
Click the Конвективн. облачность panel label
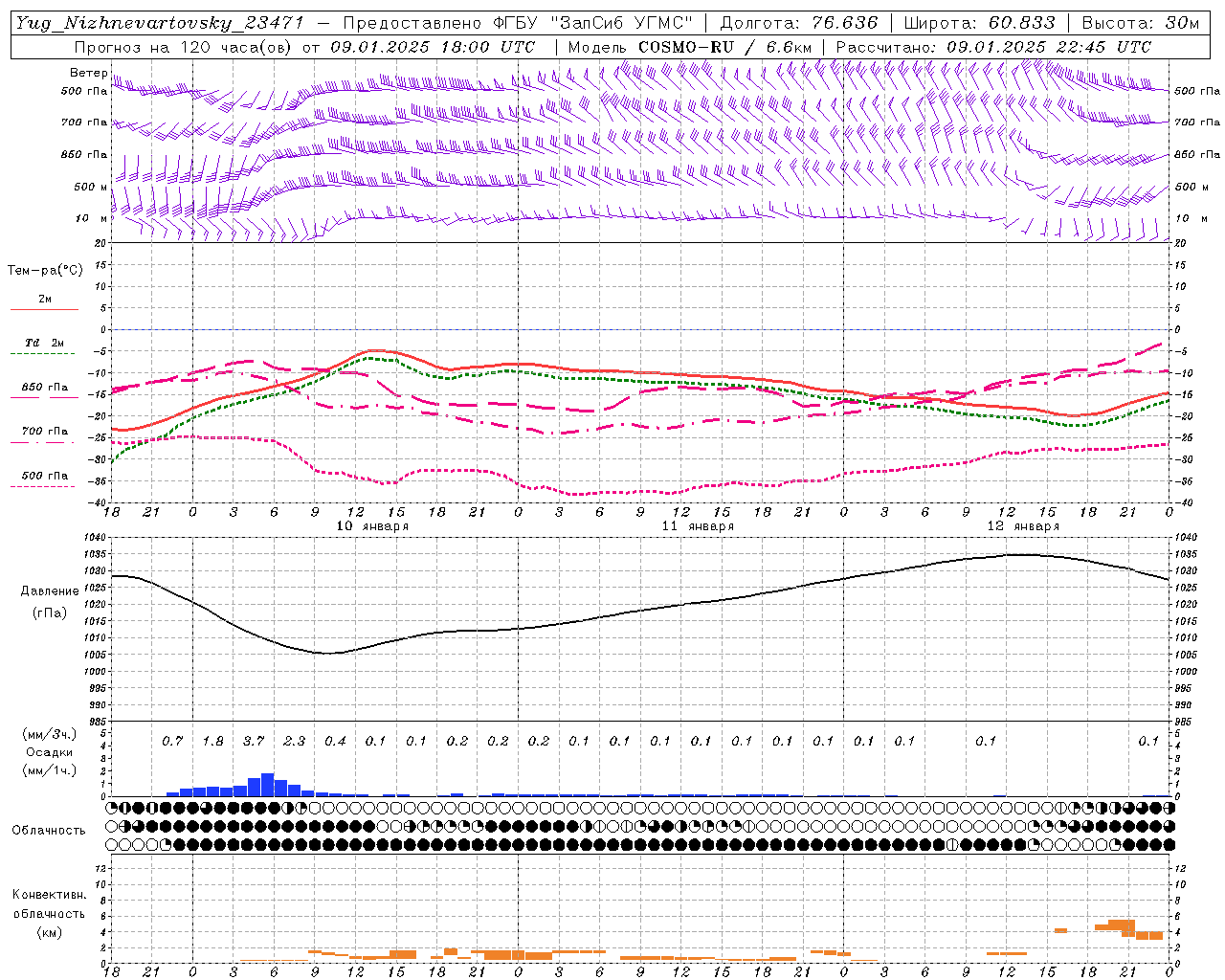point(49,913)
